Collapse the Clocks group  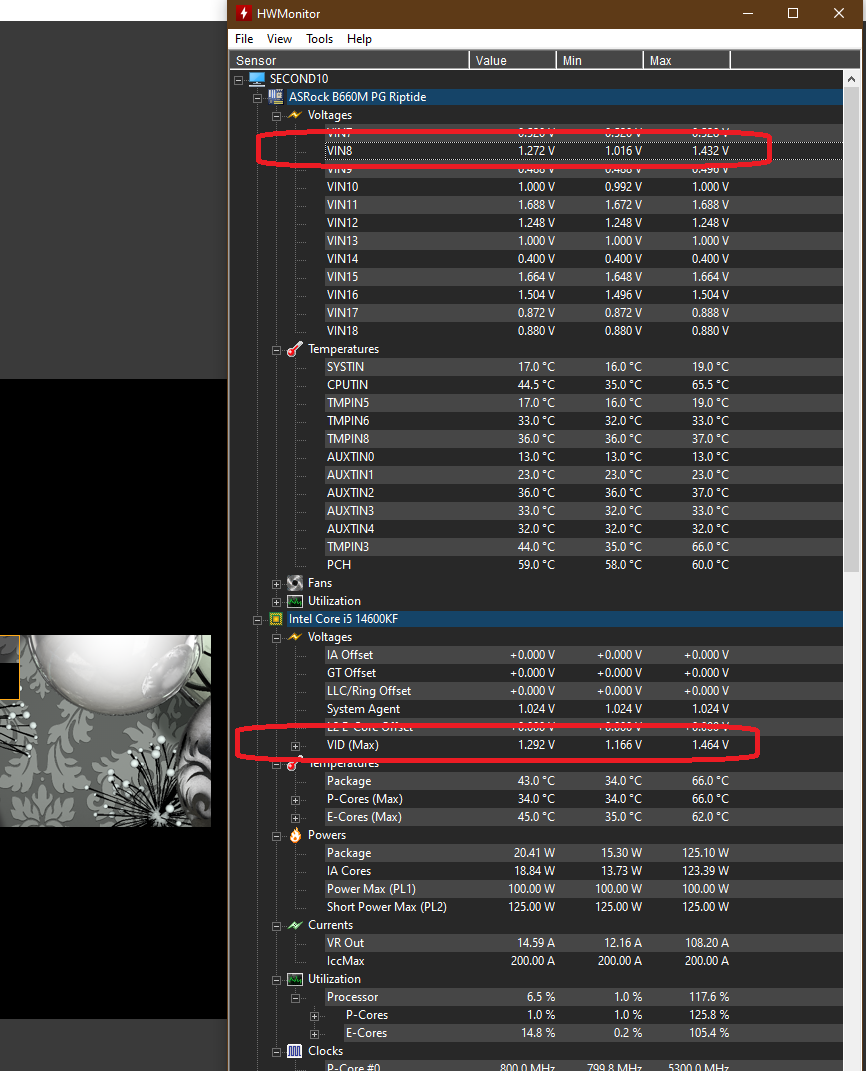pyautogui.click(x=277, y=1052)
